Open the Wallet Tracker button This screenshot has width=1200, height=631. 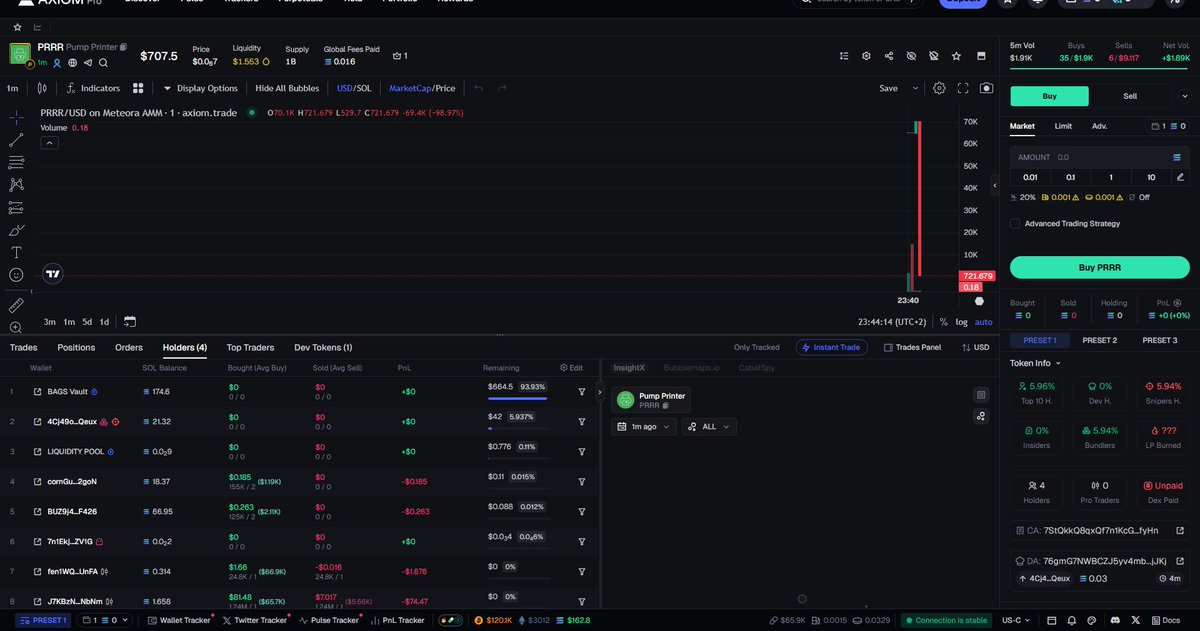coord(179,620)
